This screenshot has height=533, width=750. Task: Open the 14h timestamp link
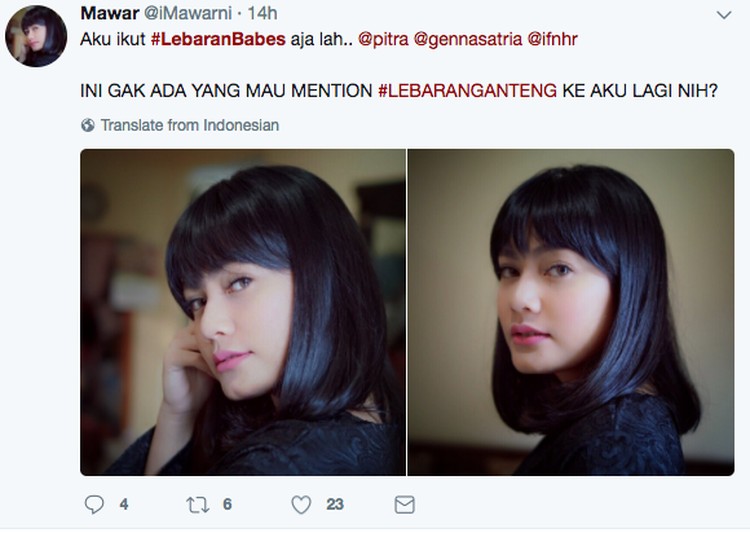point(262,13)
